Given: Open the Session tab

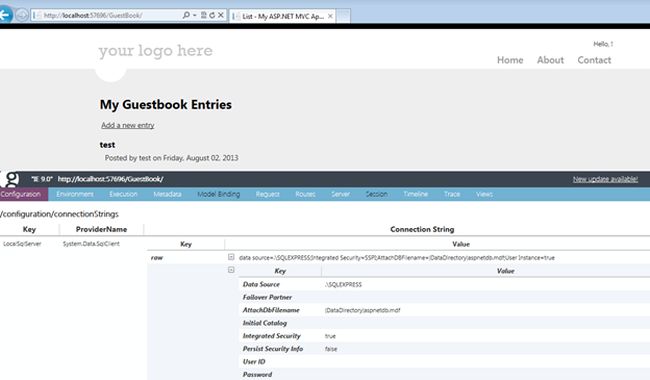Looking at the screenshot, I should pyautogui.click(x=376, y=194).
